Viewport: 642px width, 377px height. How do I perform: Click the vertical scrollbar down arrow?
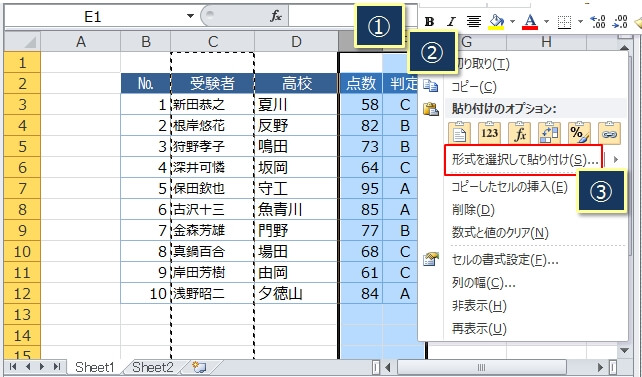tap(624, 350)
